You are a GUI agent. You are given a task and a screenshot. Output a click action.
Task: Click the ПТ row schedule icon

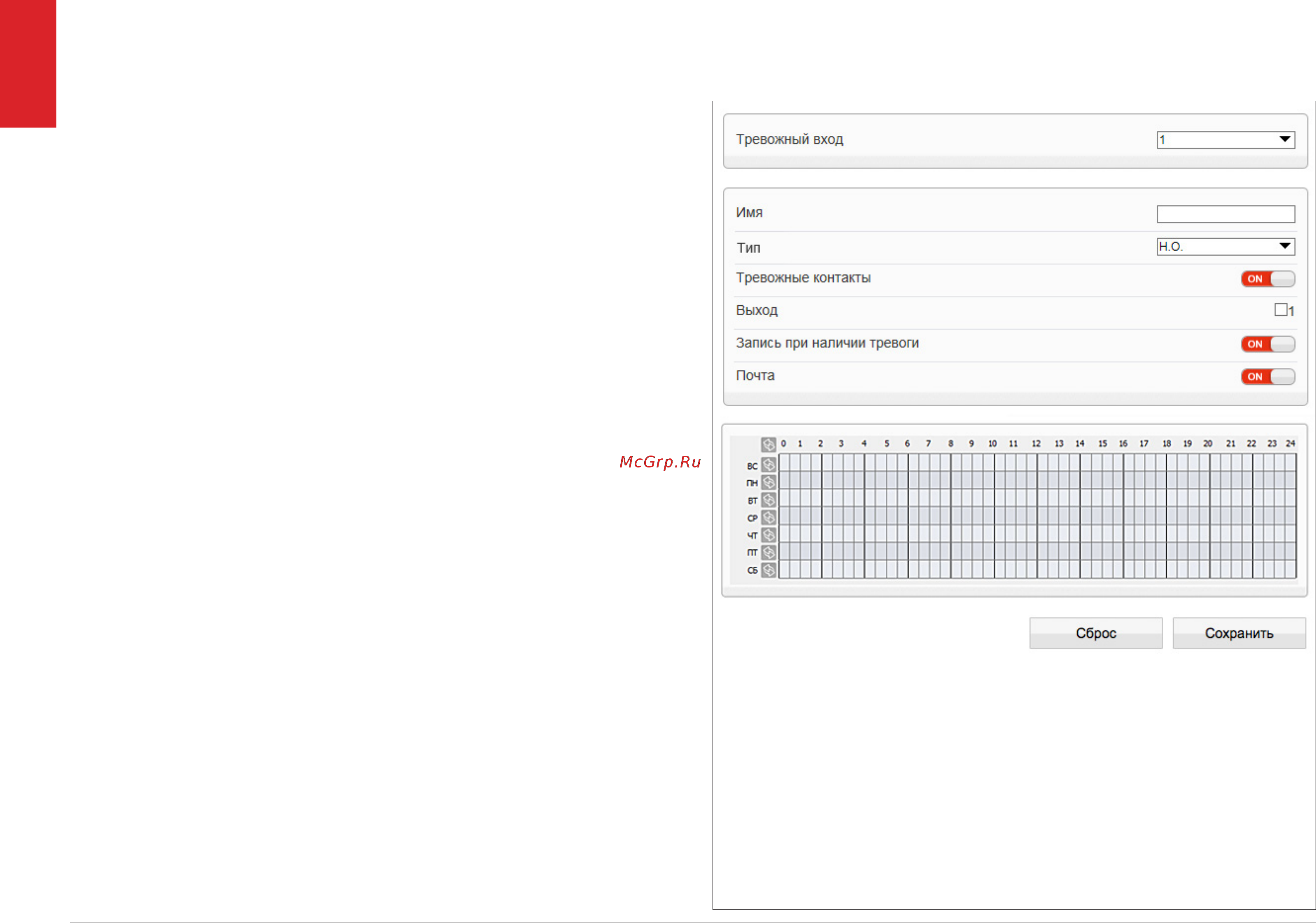pos(769,552)
